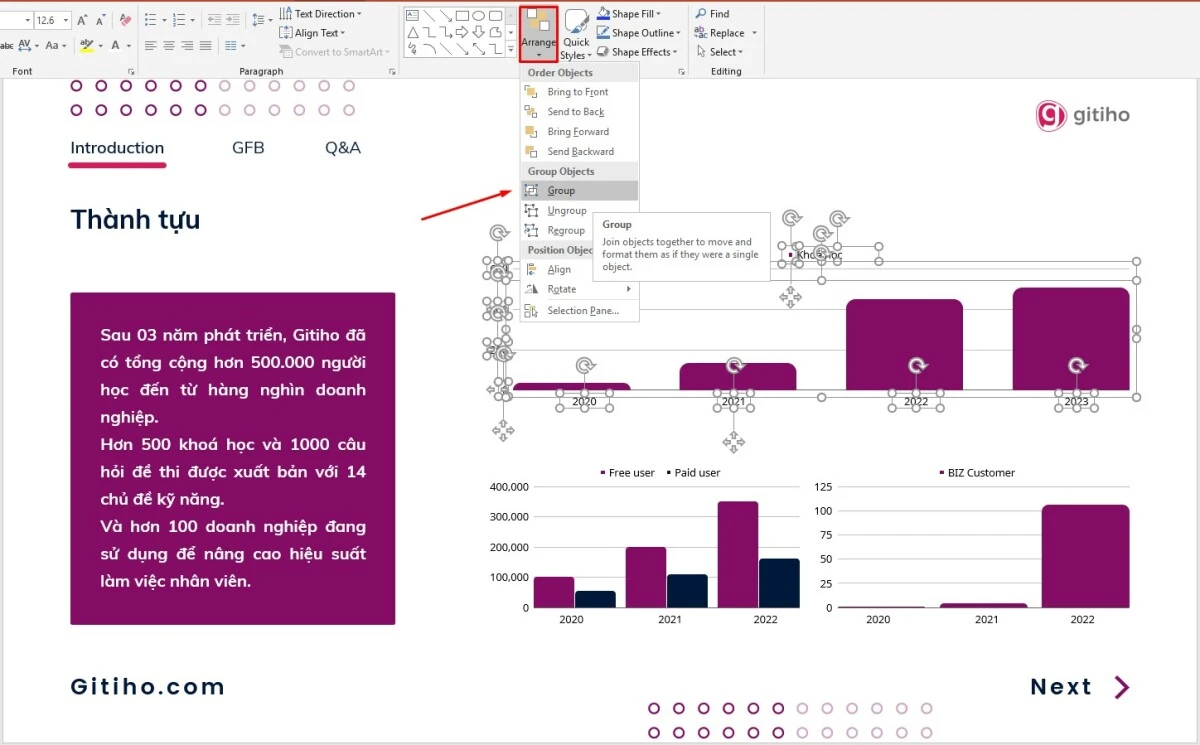This screenshot has width=1200, height=745.
Task: Open the Shape Outline dropdown
Action: coord(640,33)
